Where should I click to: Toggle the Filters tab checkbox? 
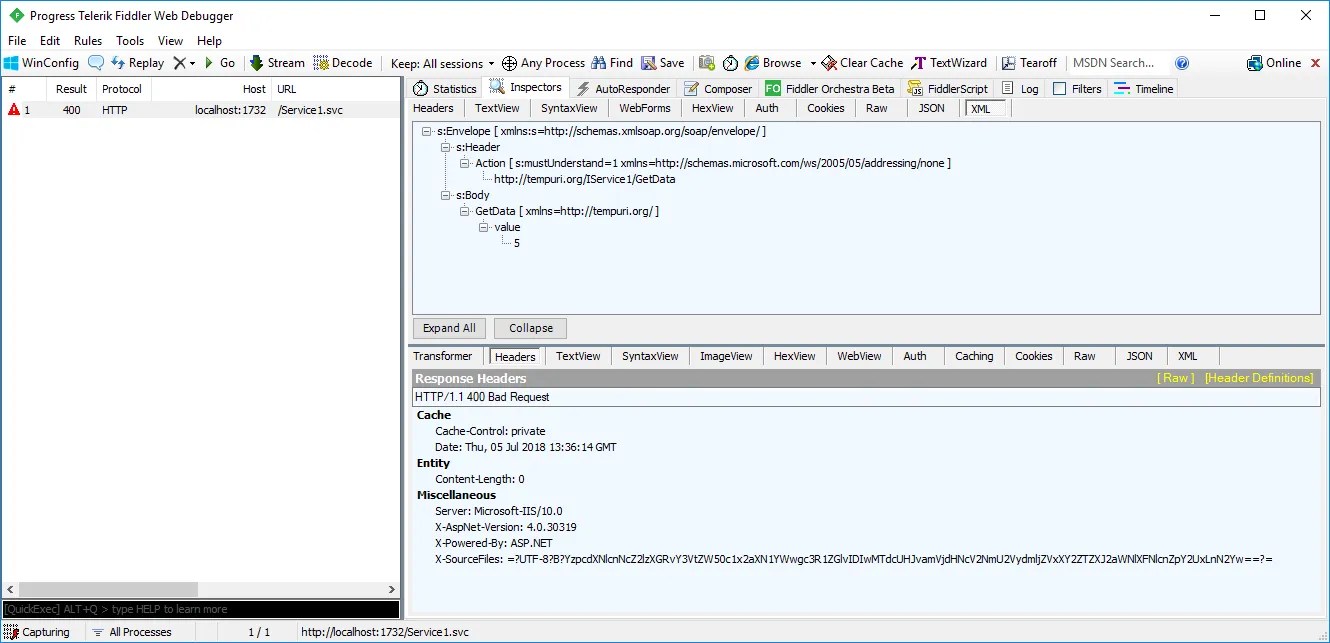[1060, 88]
